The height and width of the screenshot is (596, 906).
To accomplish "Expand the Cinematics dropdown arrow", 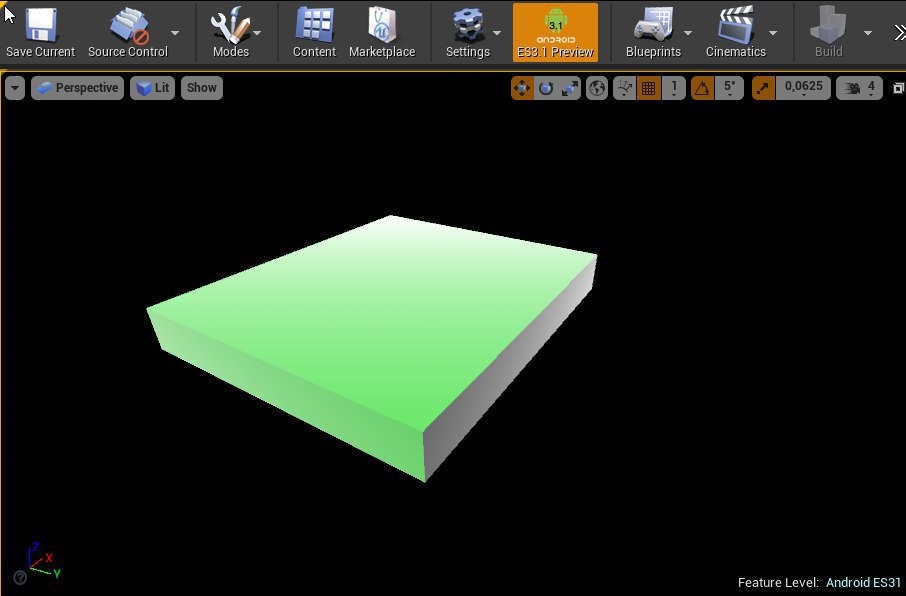I will [773, 33].
